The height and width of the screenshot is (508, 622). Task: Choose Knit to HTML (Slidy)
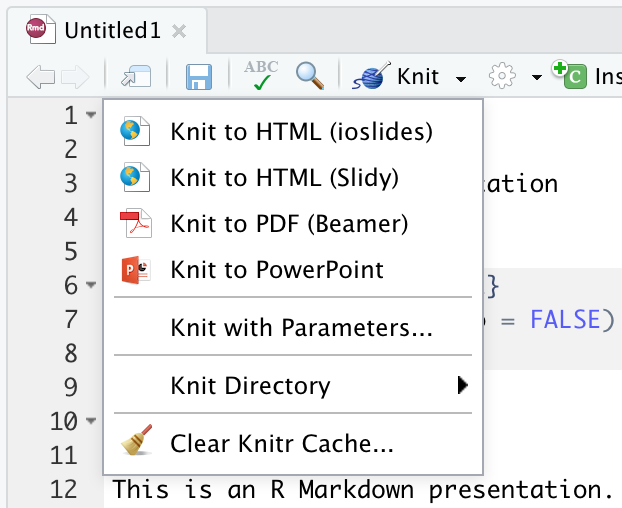pyautogui.click(x=284, y=178)
